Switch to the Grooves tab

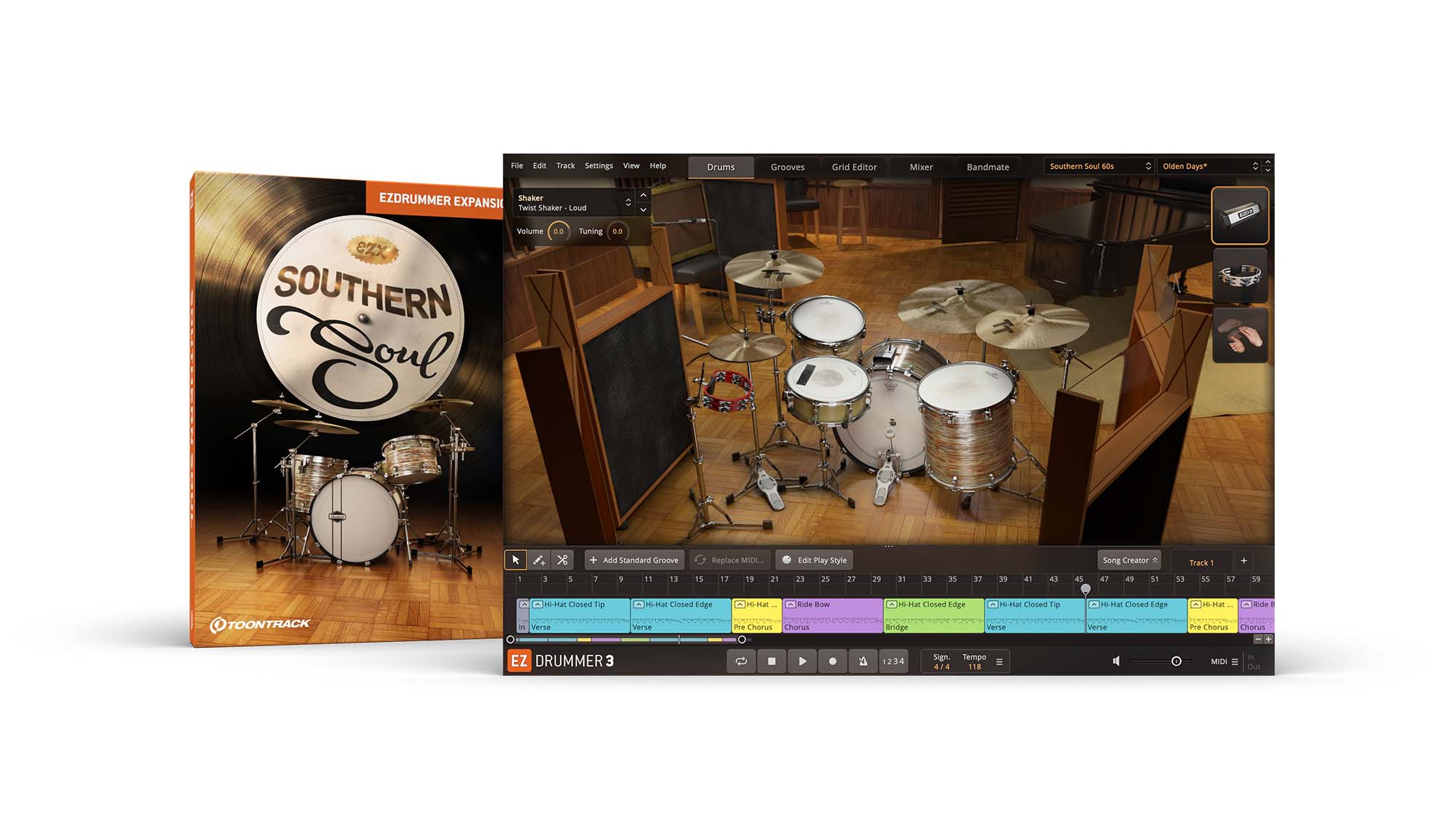click(x=788, y=167)
